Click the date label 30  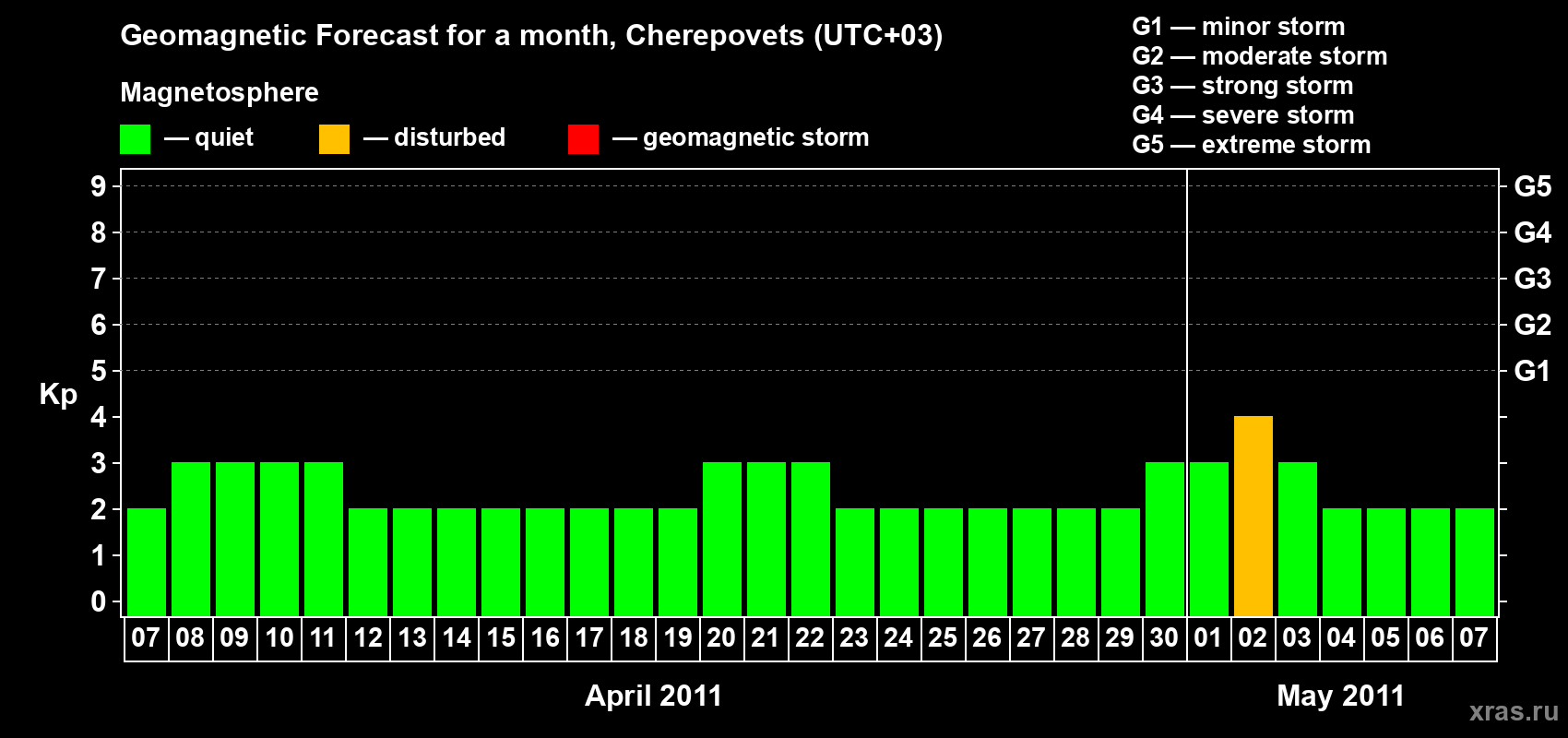[x=1164, y=637]
